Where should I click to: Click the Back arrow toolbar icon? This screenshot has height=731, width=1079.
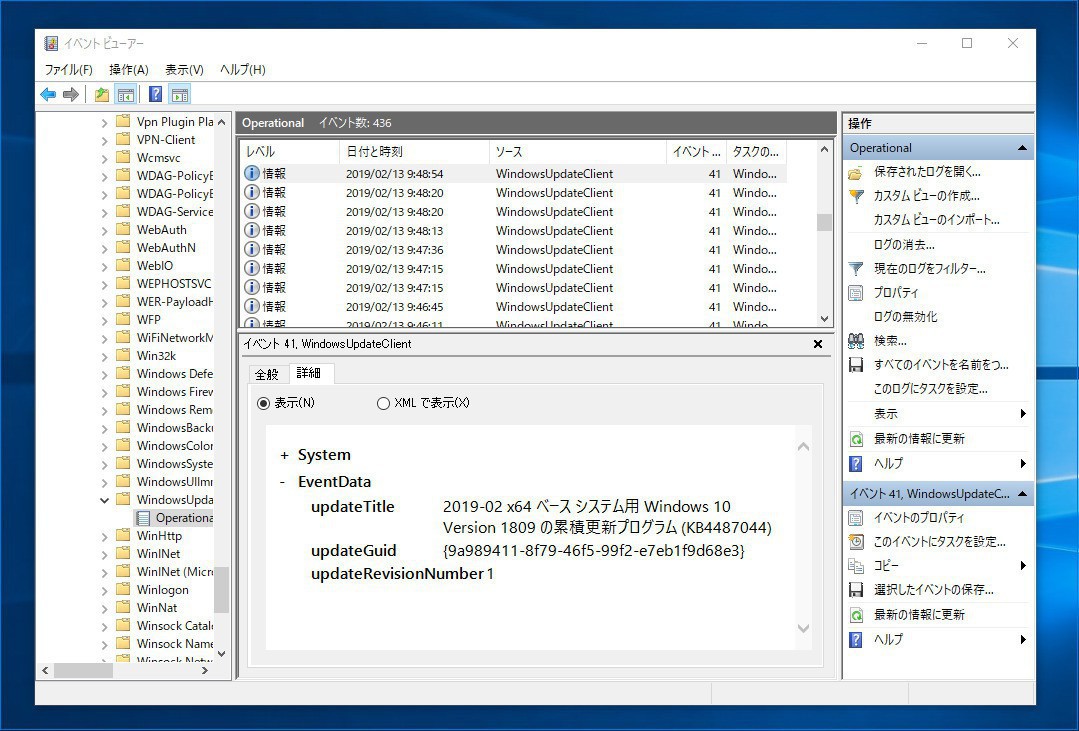click(48, 95)
